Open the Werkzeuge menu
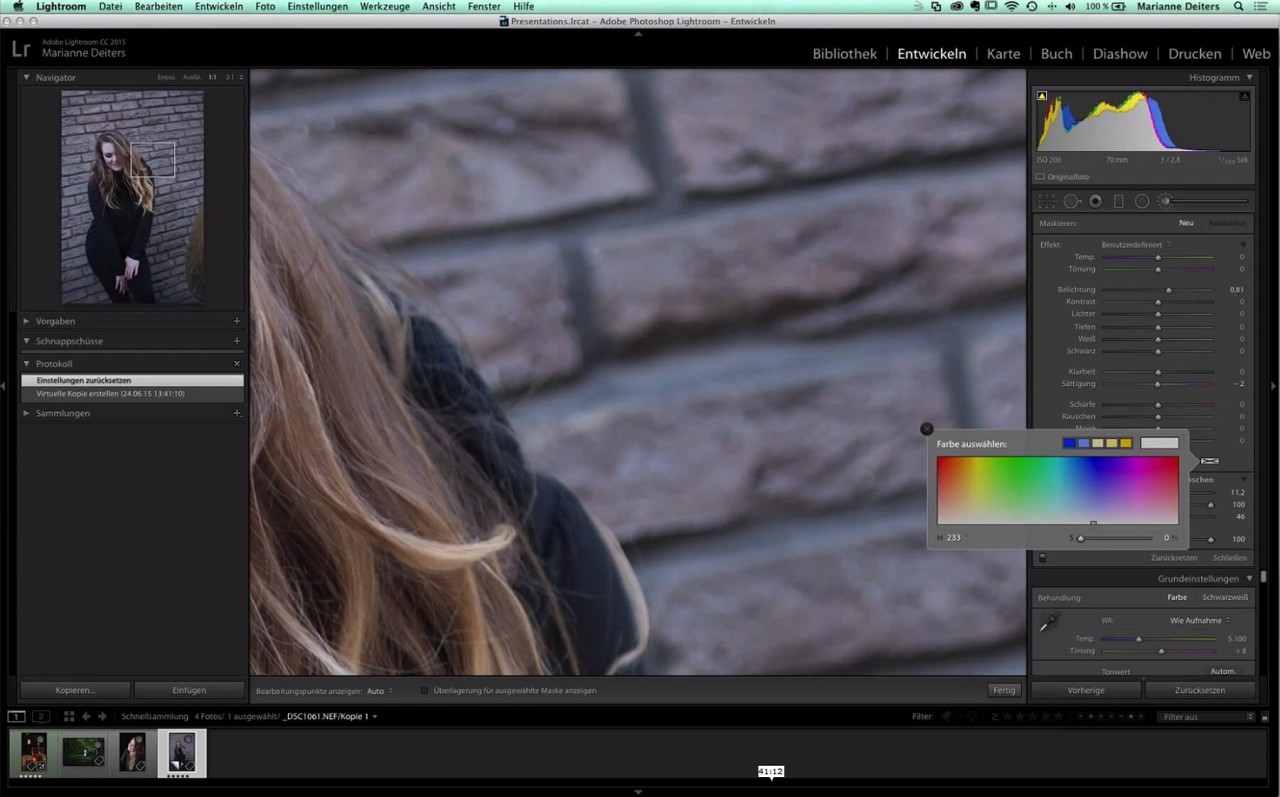Screen dimensions: 1280x797 (385, 6)
